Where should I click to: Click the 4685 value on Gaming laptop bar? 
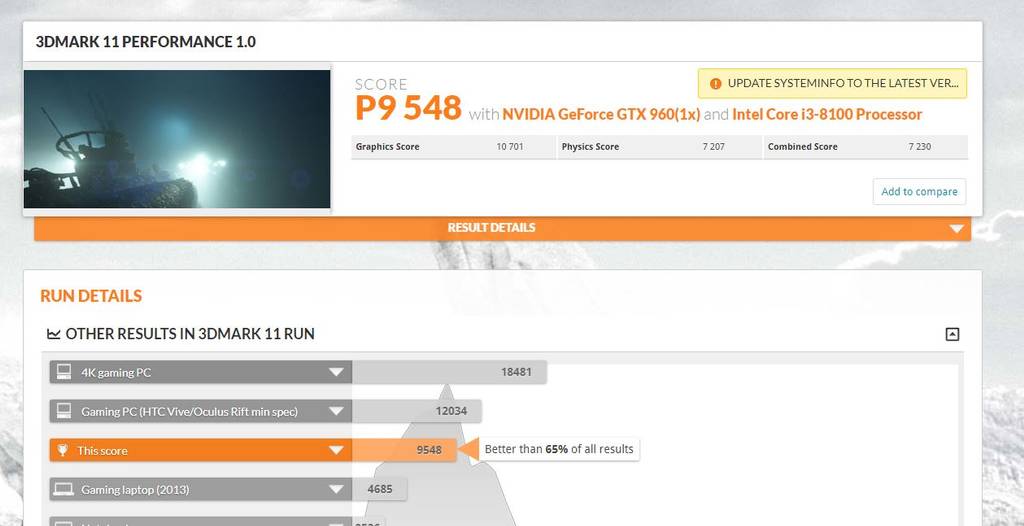[380, 489]
